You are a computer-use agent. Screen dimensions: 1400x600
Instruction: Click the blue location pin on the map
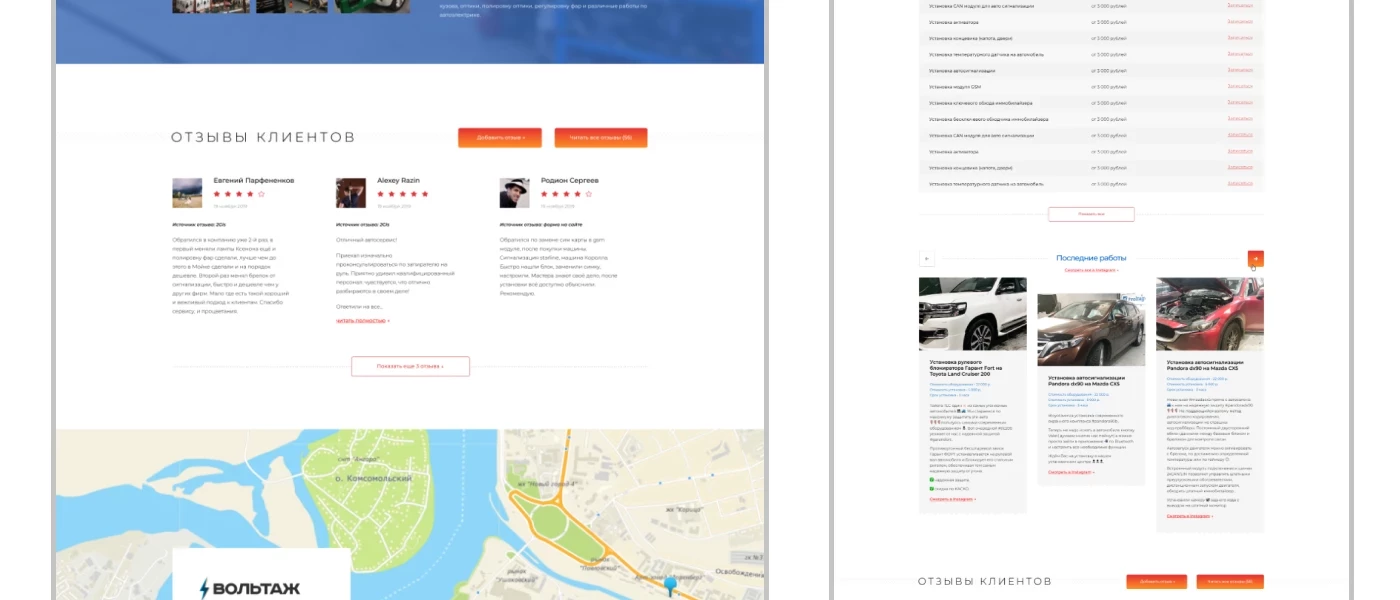(669, 584)
